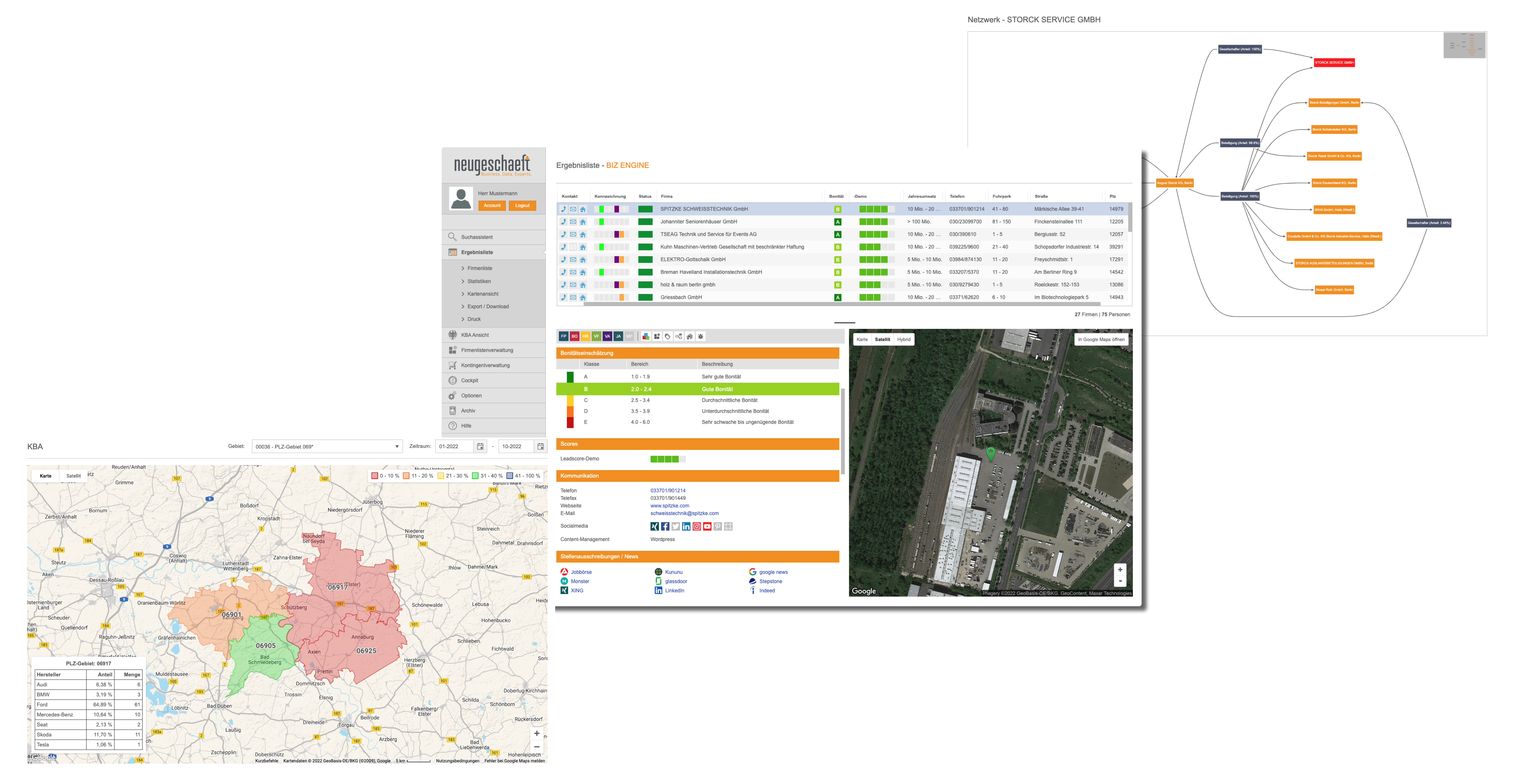
Task: Open Suchassistent in the sidebar
Action: [x=477, y=237]
